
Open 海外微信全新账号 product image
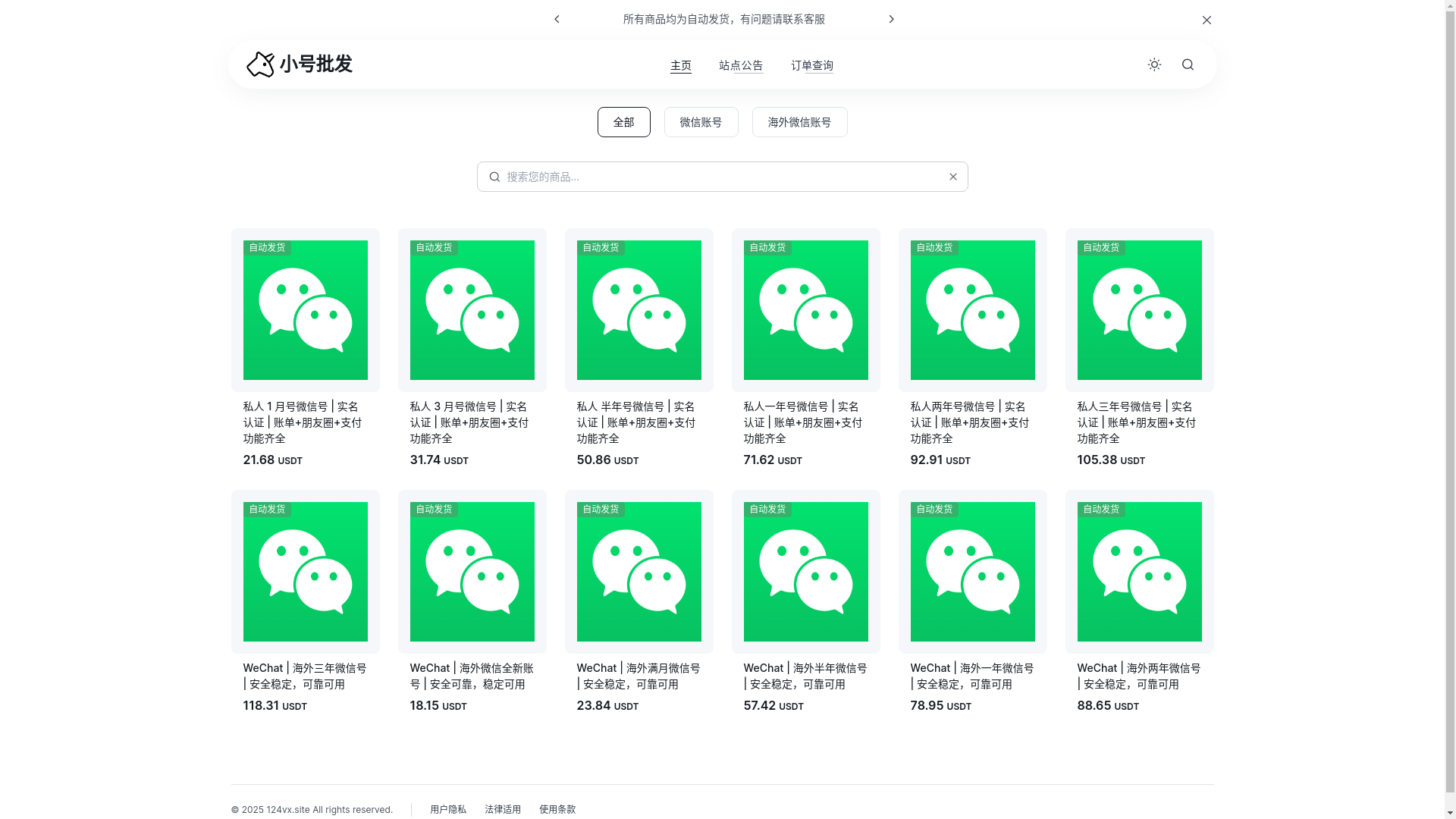(x=472, y=572)
